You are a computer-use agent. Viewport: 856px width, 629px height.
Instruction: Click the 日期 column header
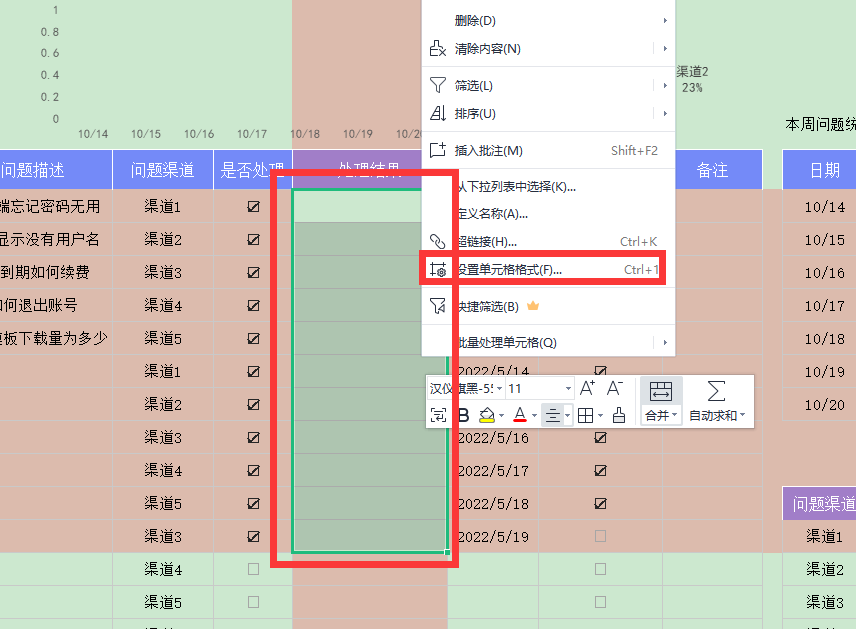(819, 170)
